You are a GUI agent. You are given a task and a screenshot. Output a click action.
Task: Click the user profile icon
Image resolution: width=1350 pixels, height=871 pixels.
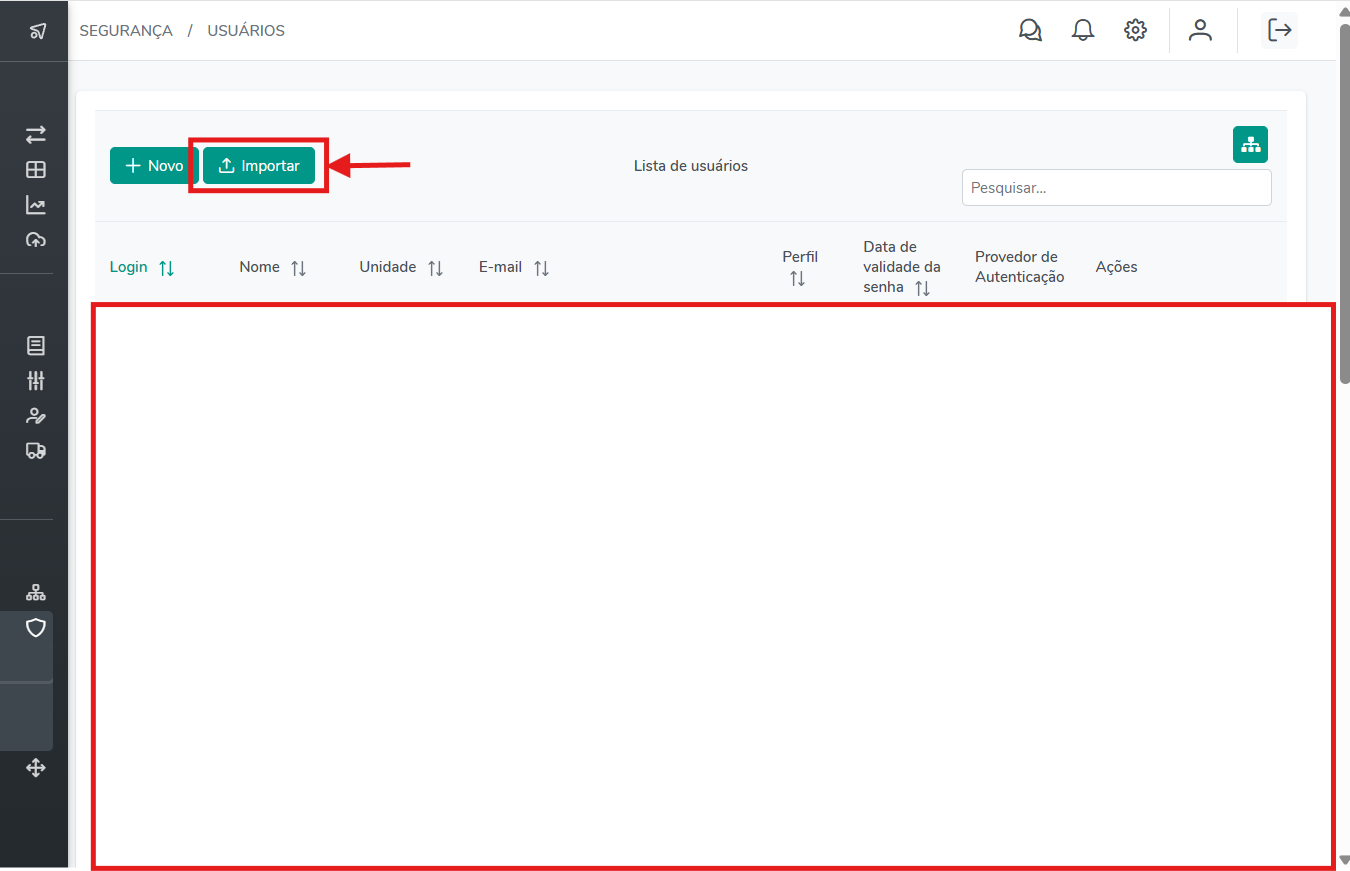click(x=1200, y=31)
